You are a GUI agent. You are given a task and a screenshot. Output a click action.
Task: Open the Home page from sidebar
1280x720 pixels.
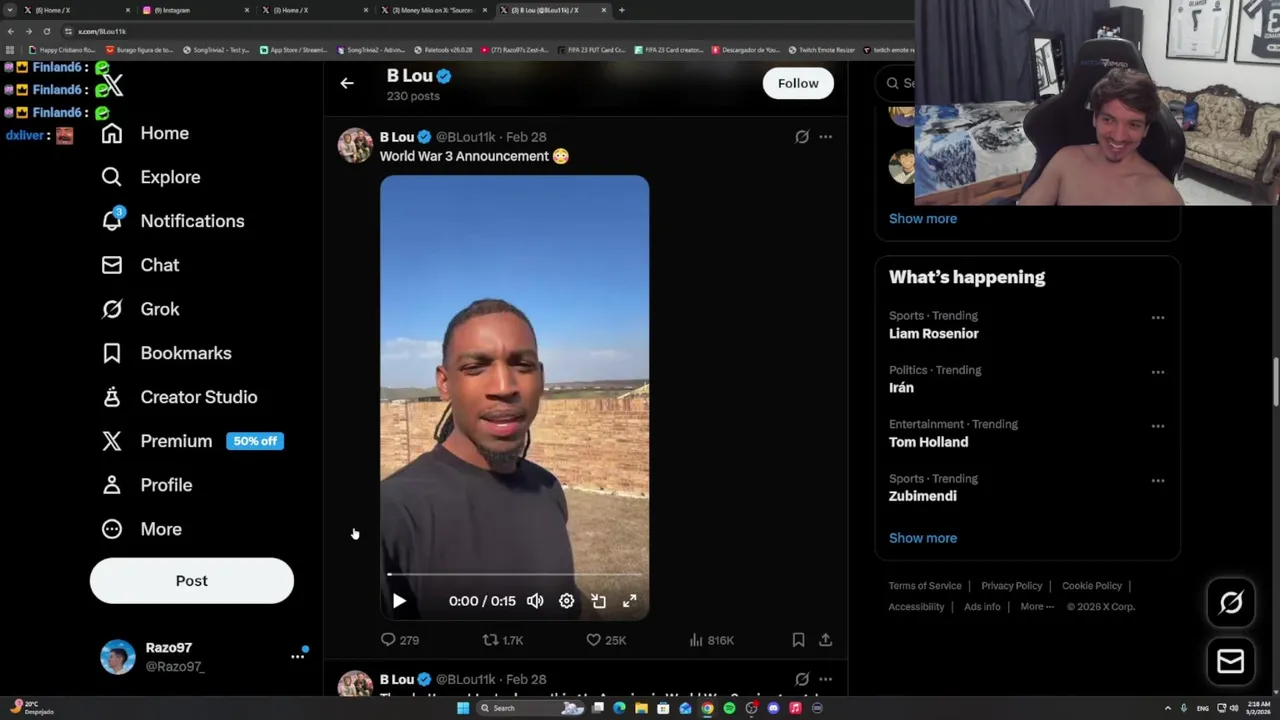tap(145, 133)
